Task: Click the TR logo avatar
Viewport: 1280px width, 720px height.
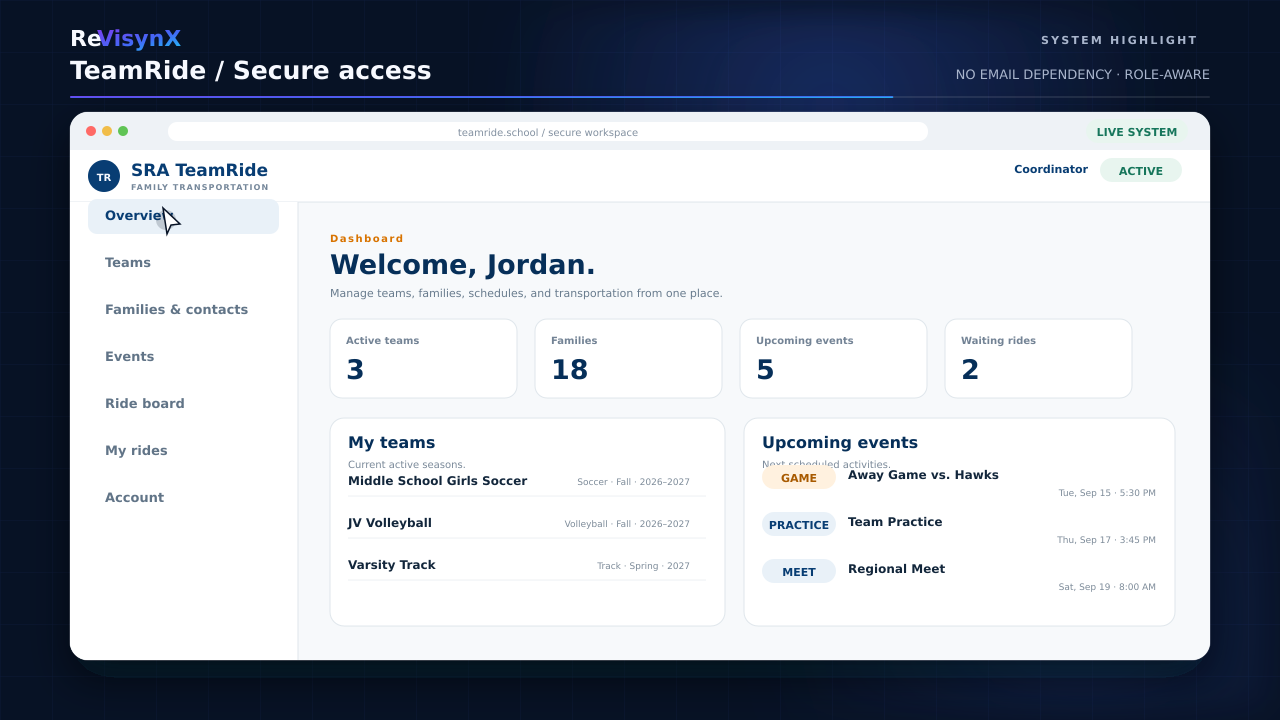Action: [x=104, y=176]
